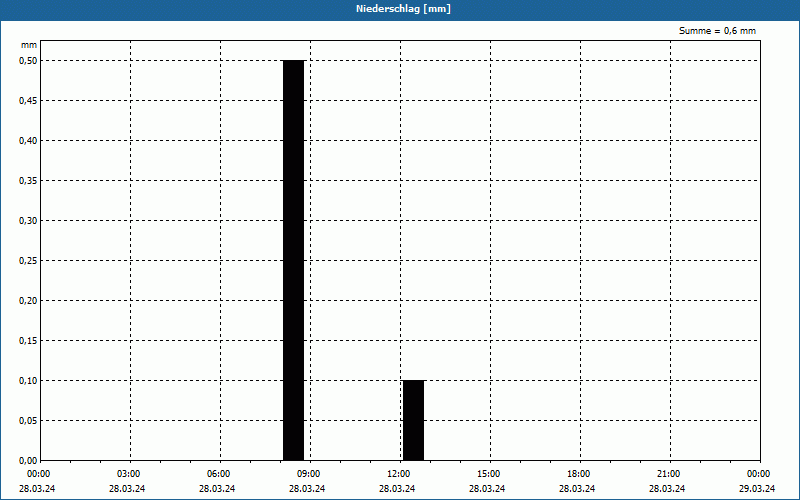This screenshot has width=800, height=500.
Task: Select the short 0,10 mm precipitation bar
Action: click(x=413, y=420)
